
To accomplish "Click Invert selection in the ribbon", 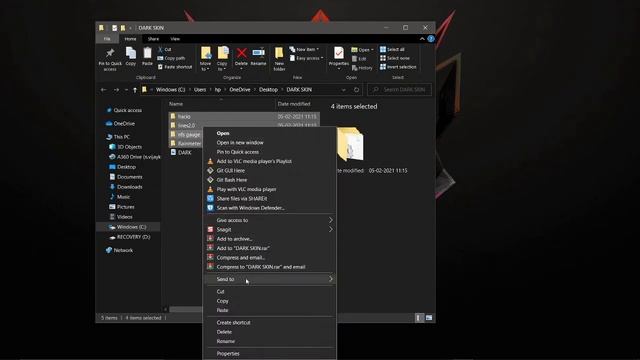I will coord(398,67).
